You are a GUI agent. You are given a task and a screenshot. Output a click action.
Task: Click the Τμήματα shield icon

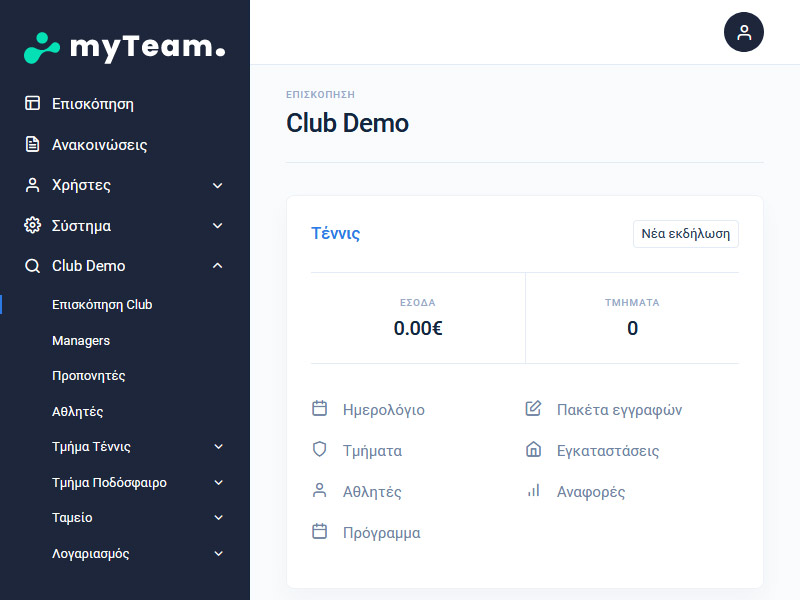pyautogui.click(x=320, y=450)
